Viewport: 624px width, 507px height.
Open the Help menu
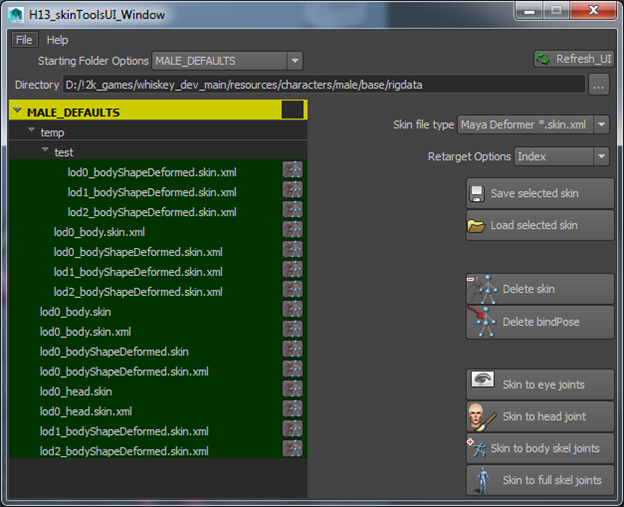coord(57,40)
